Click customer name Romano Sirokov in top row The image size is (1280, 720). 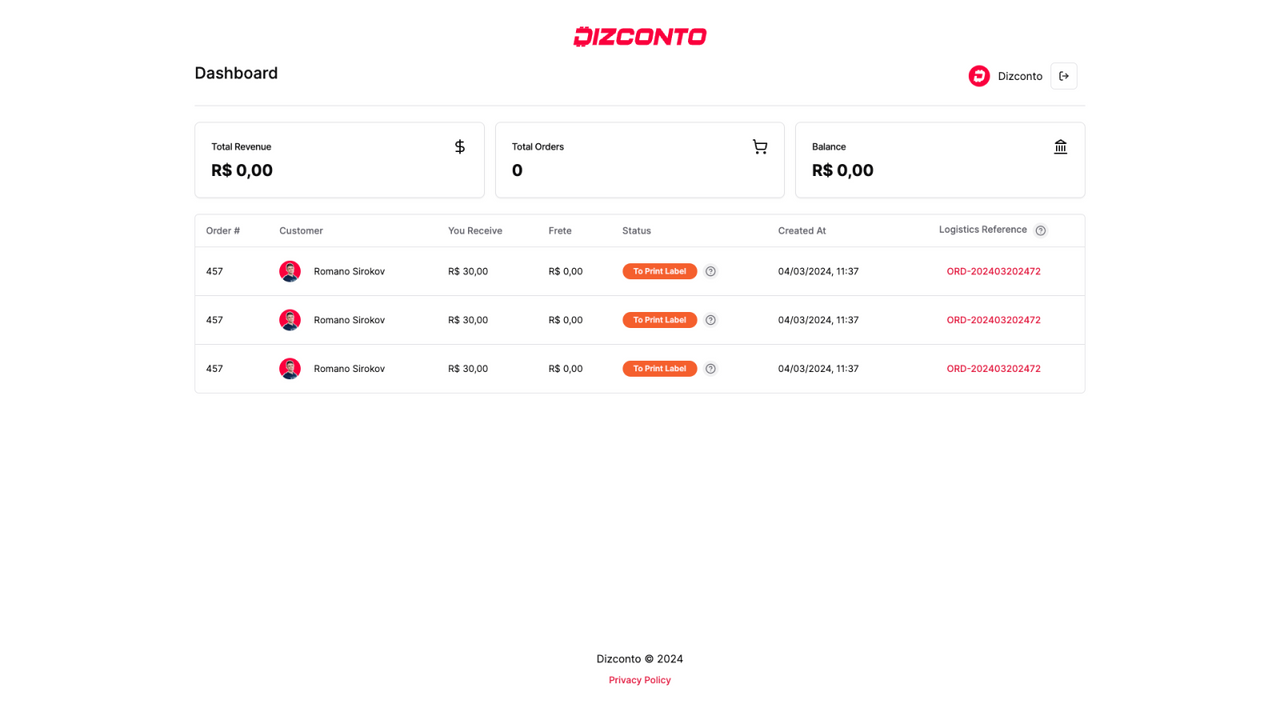pyautogui.click(x=349, y=271)
